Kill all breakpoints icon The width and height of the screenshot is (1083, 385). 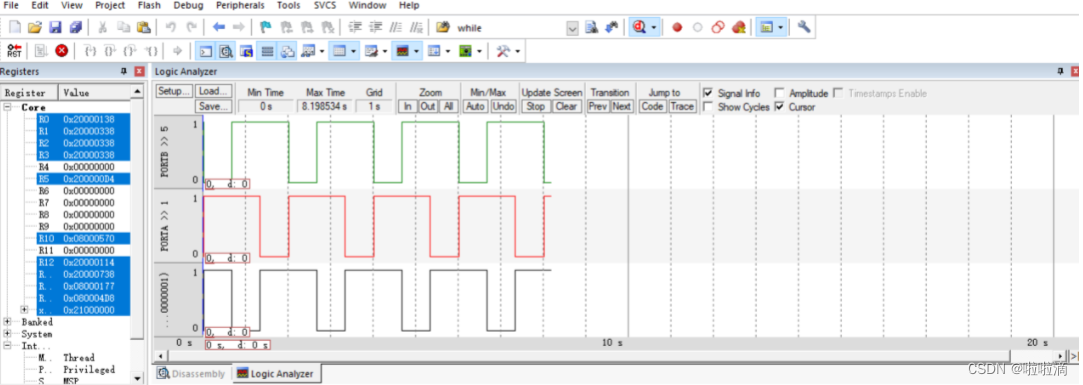click(x=738, y=28)
